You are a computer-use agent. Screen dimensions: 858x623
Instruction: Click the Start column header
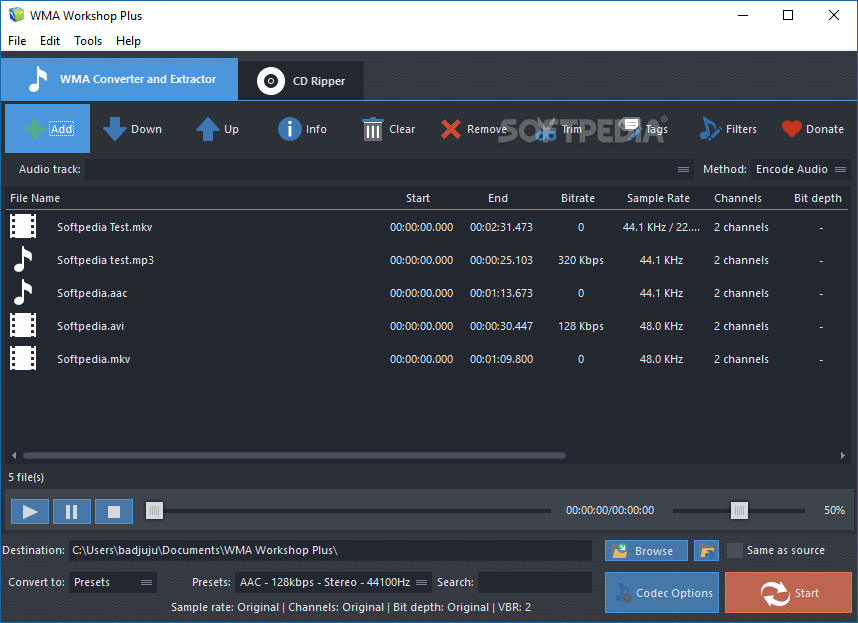tap(418, 198)
